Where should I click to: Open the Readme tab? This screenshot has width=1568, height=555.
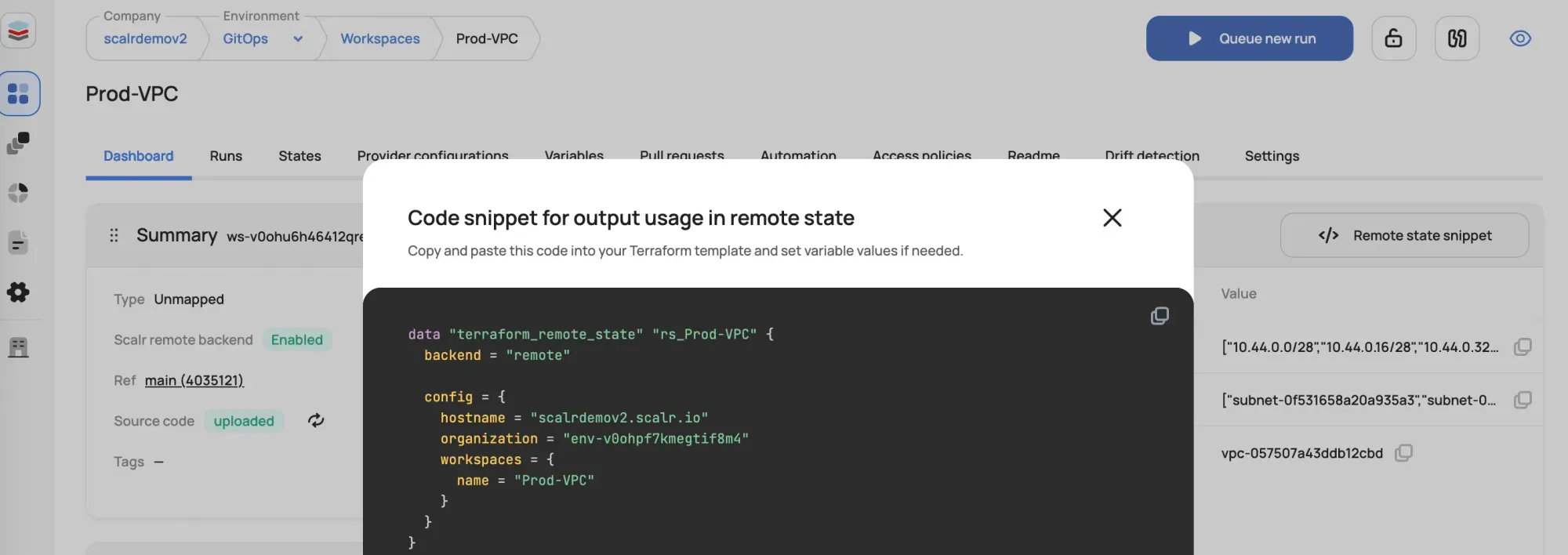(x=1033, y=154)
